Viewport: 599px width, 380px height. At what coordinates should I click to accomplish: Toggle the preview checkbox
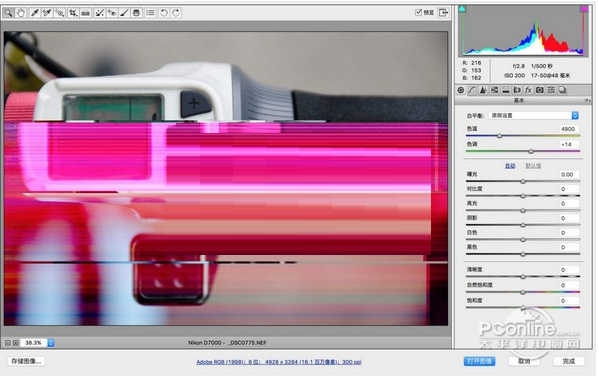point(418,12)
